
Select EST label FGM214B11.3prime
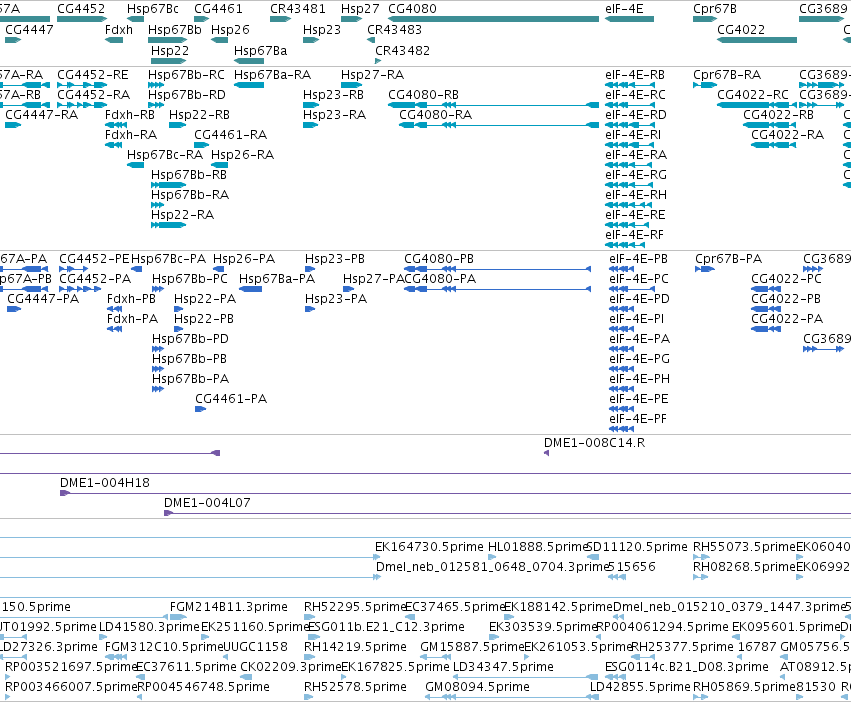tap(229, 606)
